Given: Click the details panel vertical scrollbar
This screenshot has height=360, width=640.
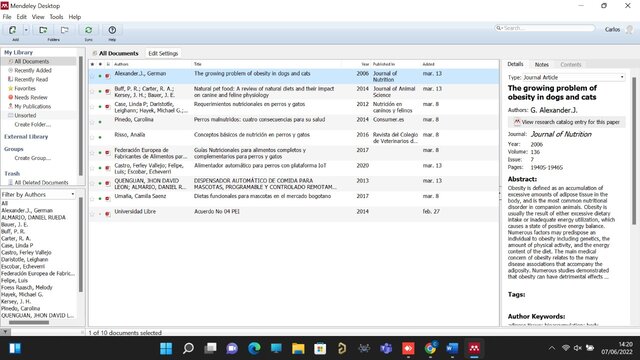Looking at the screenshot, I should 634,151.
